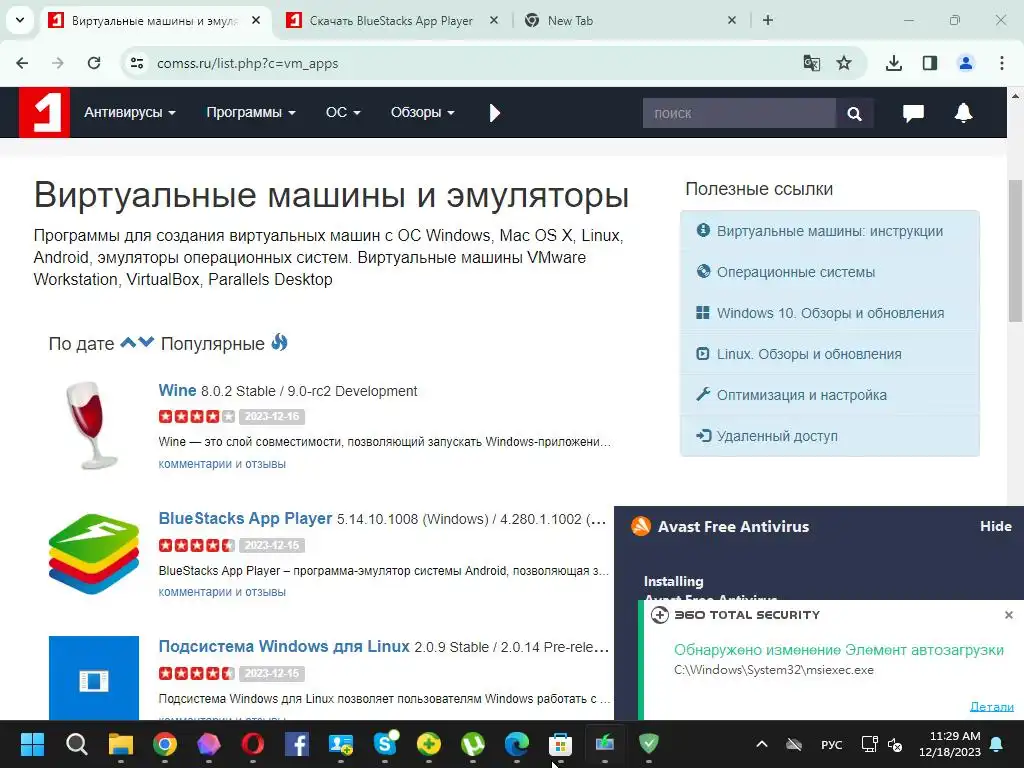Toggle the Chrome side panel
This screenshot has height=768, width=1024.
click(x=930, y=63)
